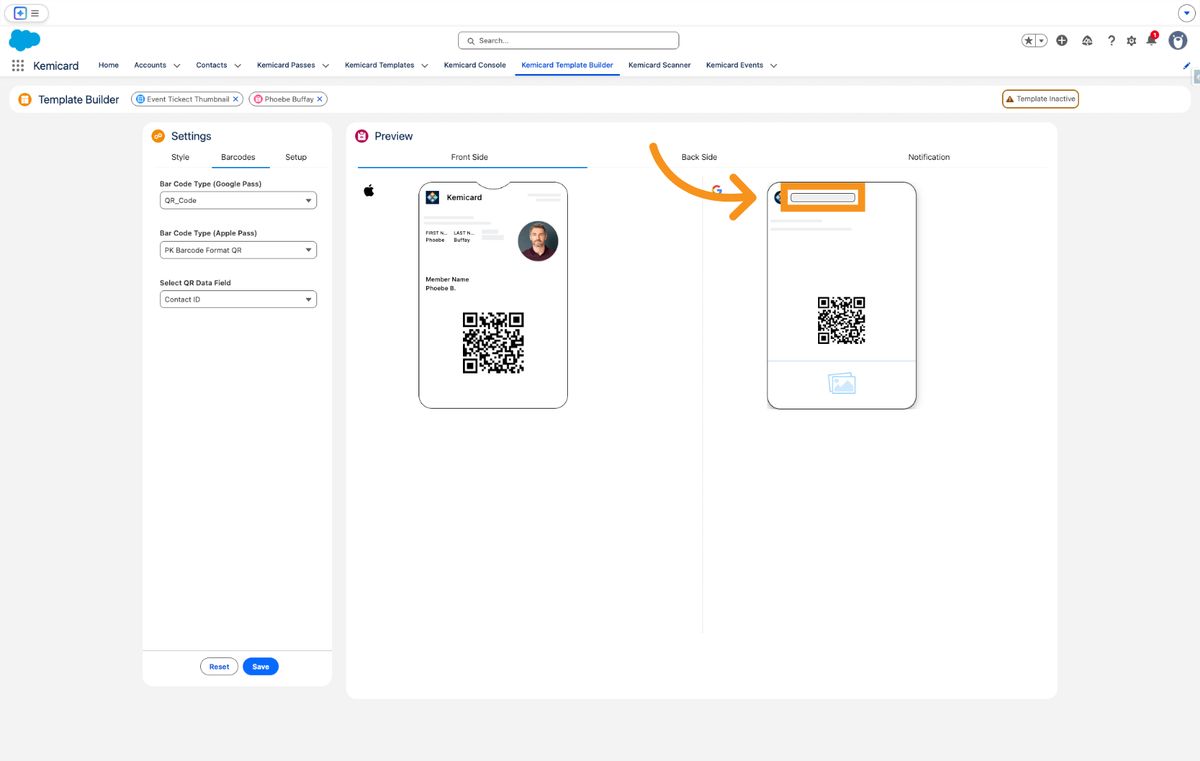Open Select QR Data Field dropdown
Screen dimensions: 1200x761
point(238,299)
